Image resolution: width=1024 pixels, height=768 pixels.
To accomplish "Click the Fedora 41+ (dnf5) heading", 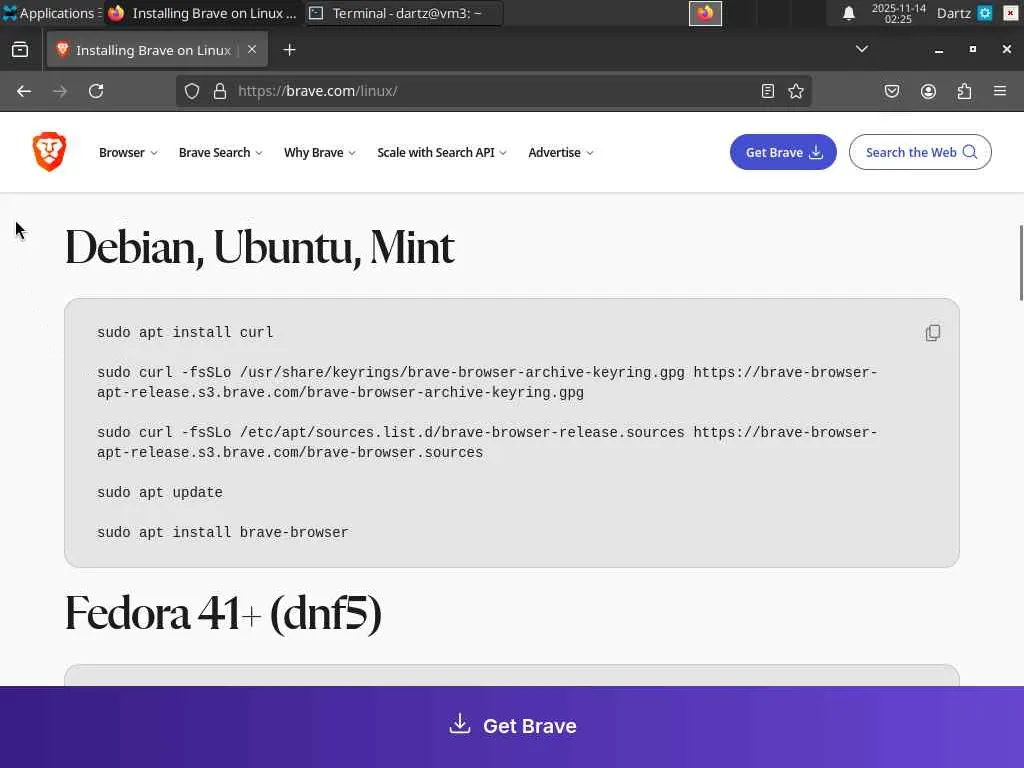I will click(x=223, y=613).
